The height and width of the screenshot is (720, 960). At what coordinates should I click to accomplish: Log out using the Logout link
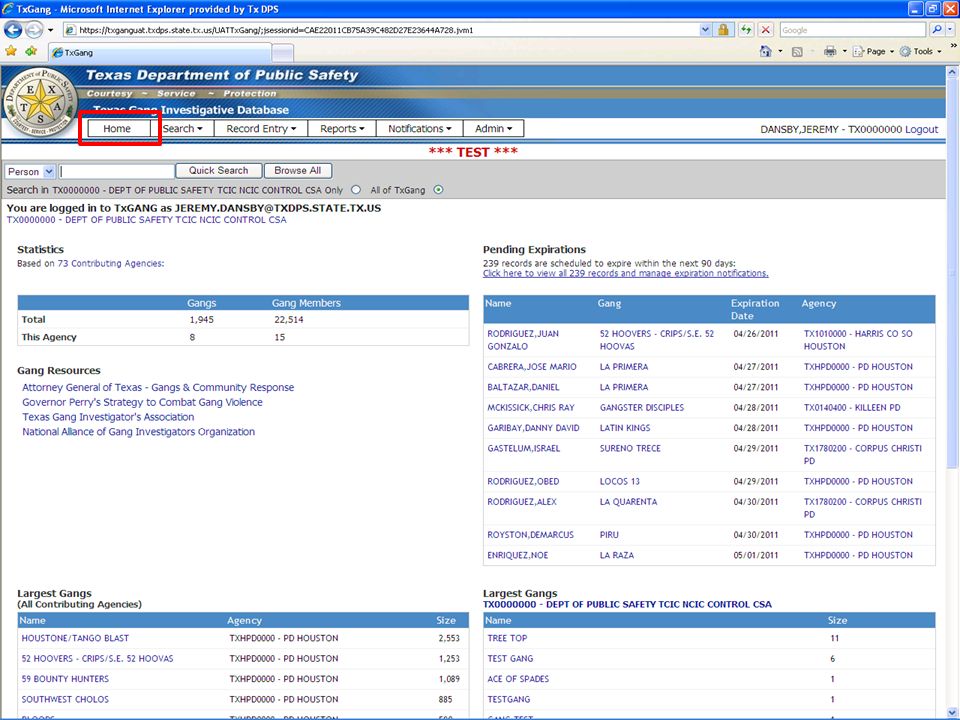[x=921, y=129]
